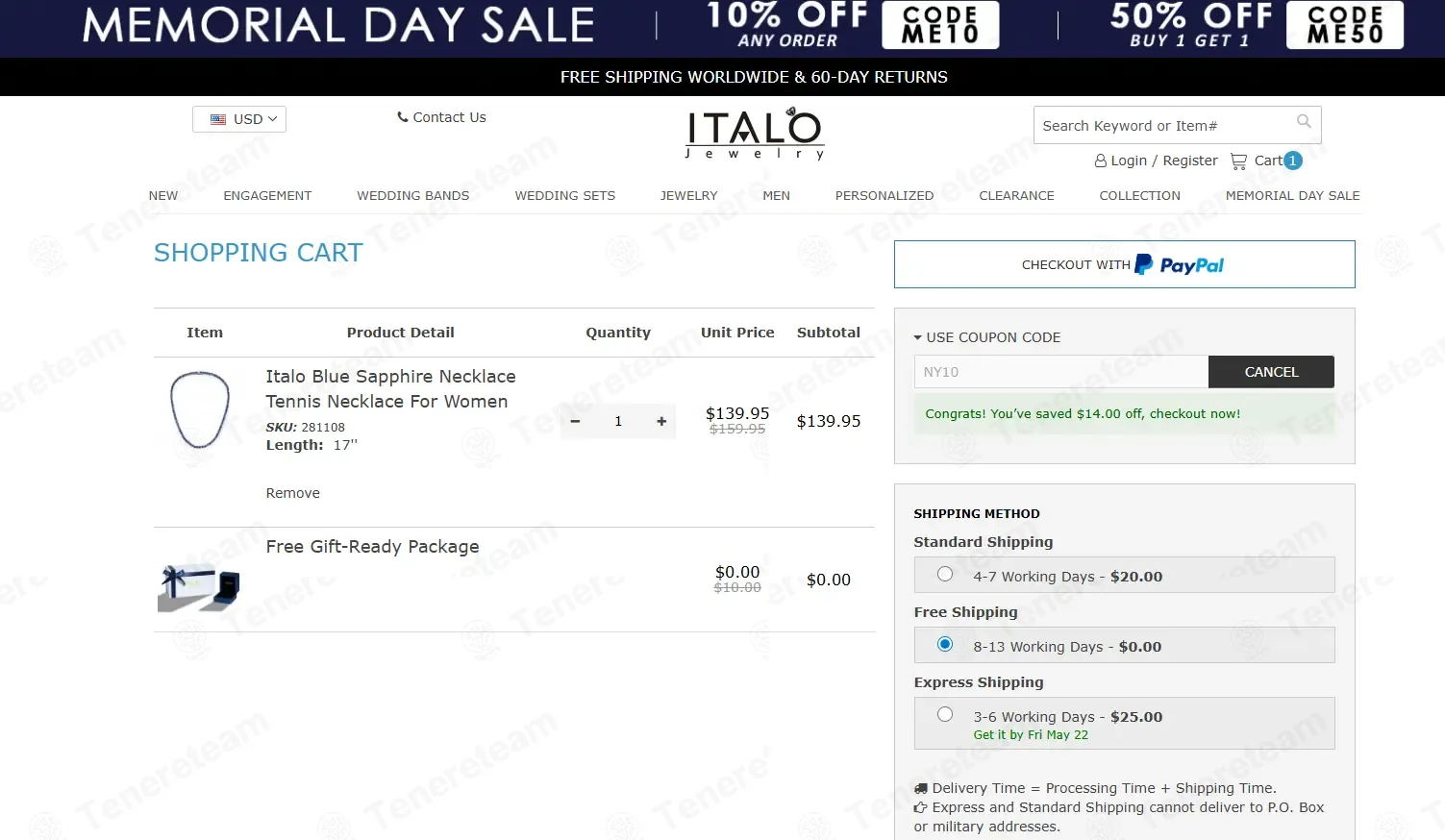The height and width of the screenshot is (840, 1445).
Task: Open the Wedding Sets menu
Action: [x=565, y=195]
